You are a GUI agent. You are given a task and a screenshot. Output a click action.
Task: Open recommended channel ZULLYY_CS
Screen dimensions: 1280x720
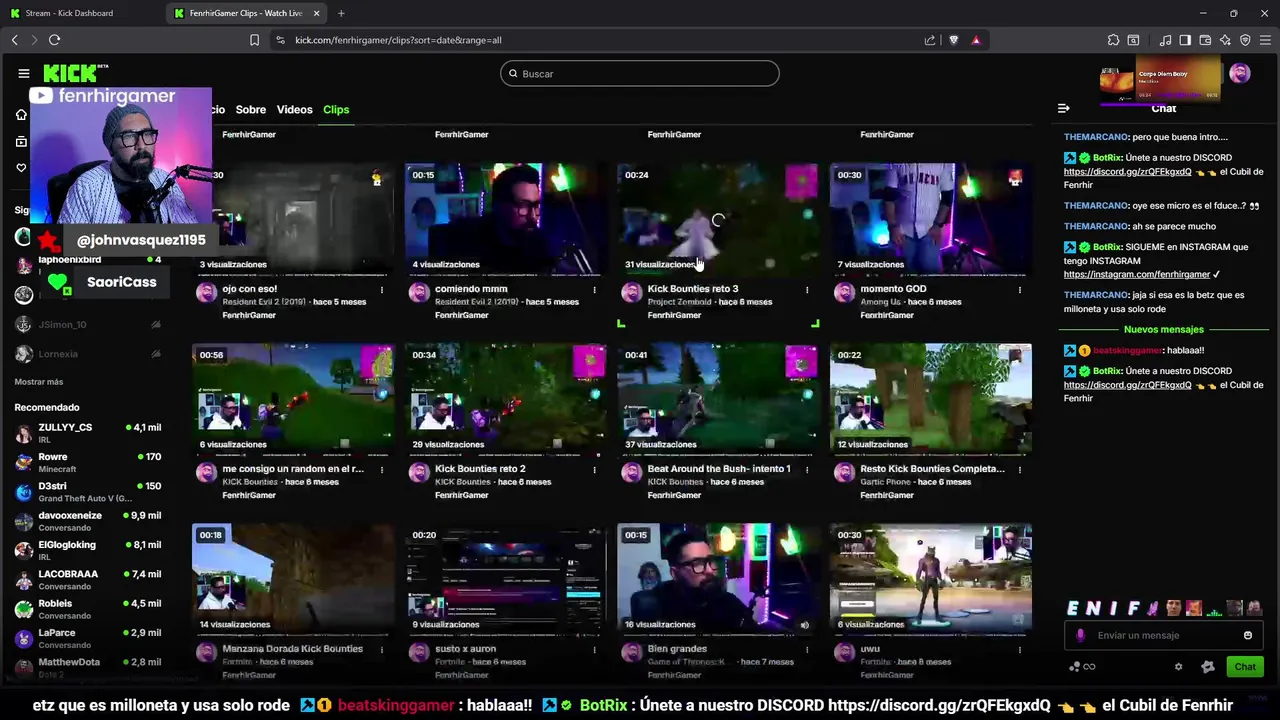click(x=88, y=433)
